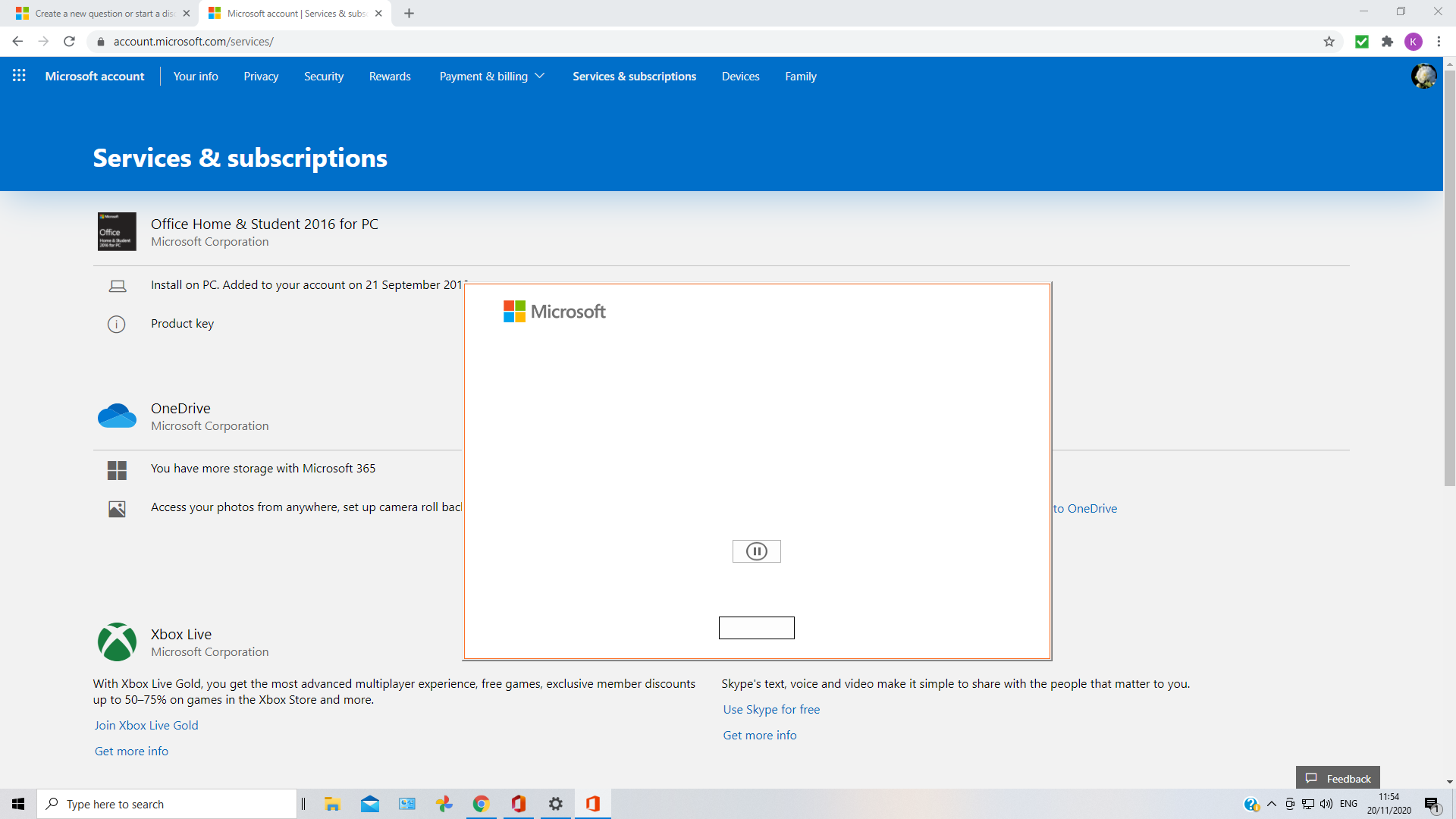The width and height of the screenshot is (1456, 819).
Task: Reload the current page
Action: (x=69, y=42)
